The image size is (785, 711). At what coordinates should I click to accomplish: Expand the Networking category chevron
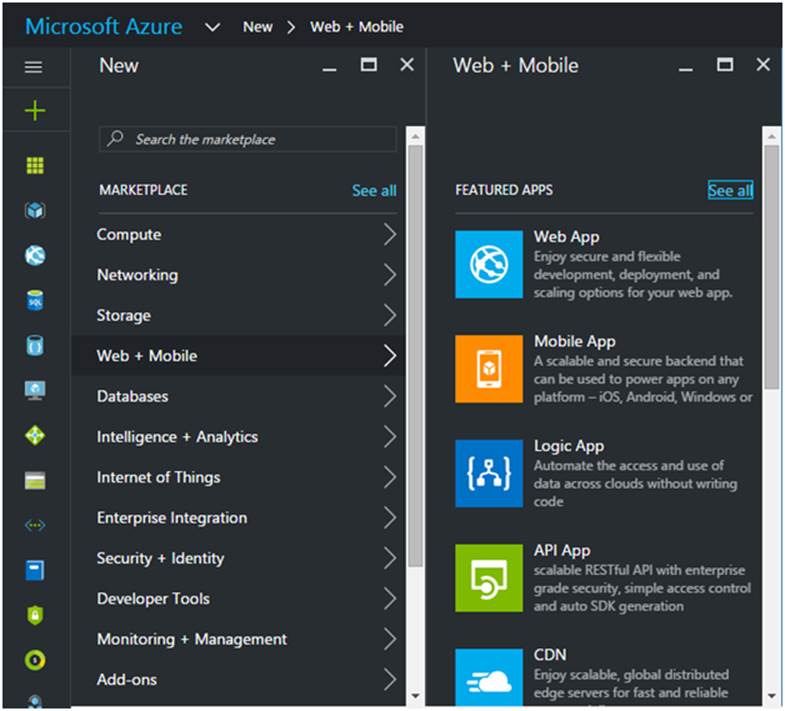pyautogui.click(x=390, y=275)
